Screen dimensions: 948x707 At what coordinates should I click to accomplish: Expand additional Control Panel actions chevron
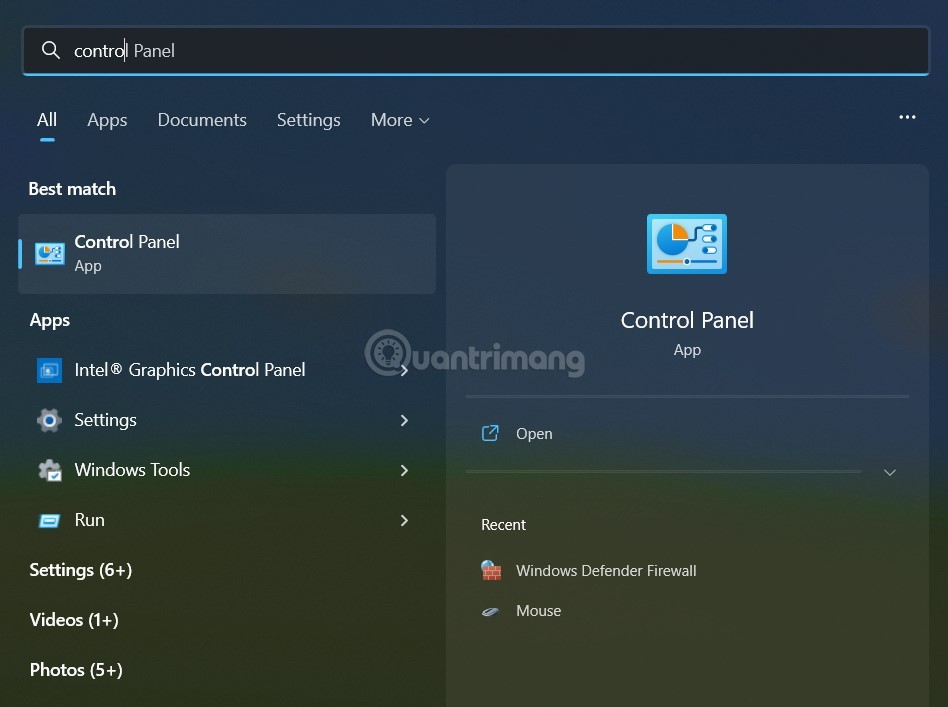tap(889, 472)
